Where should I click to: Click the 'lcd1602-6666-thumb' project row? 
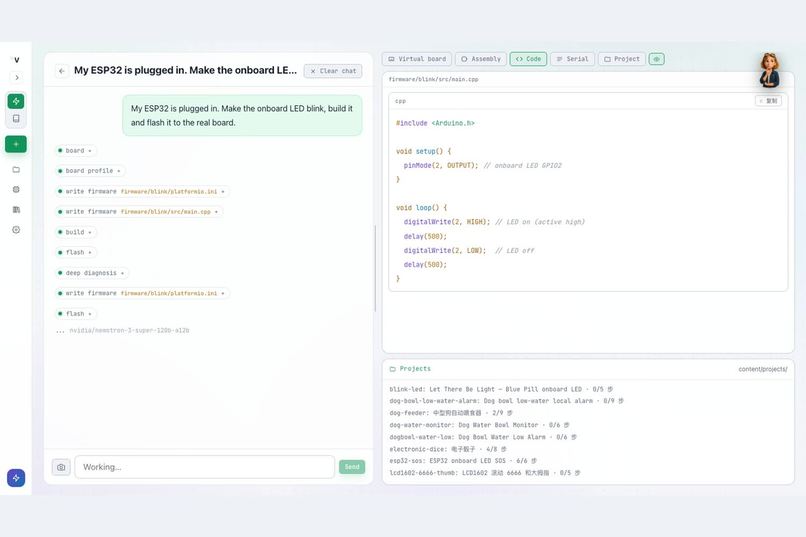[x=485, y=473]
